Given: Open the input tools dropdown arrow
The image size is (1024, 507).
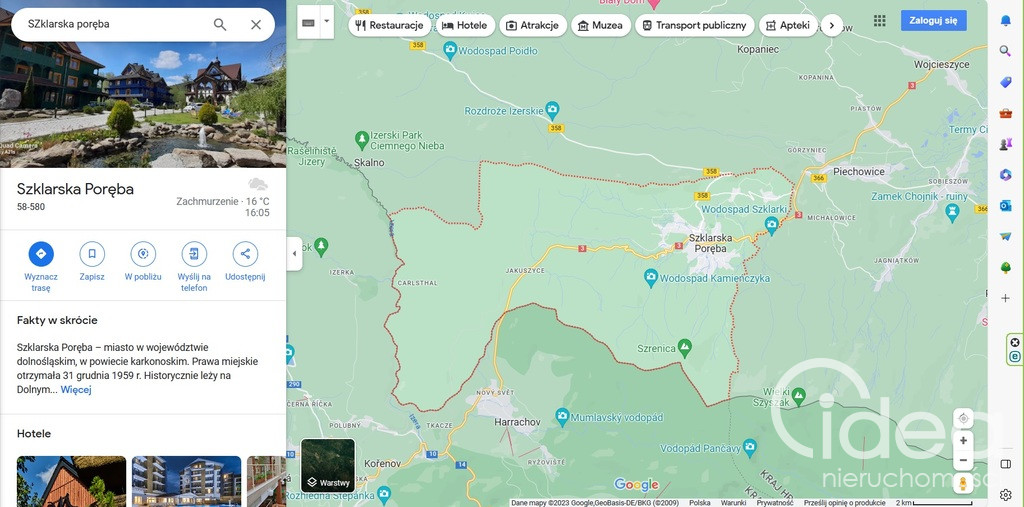Looking at the screenshot, I should click(327, 21).
